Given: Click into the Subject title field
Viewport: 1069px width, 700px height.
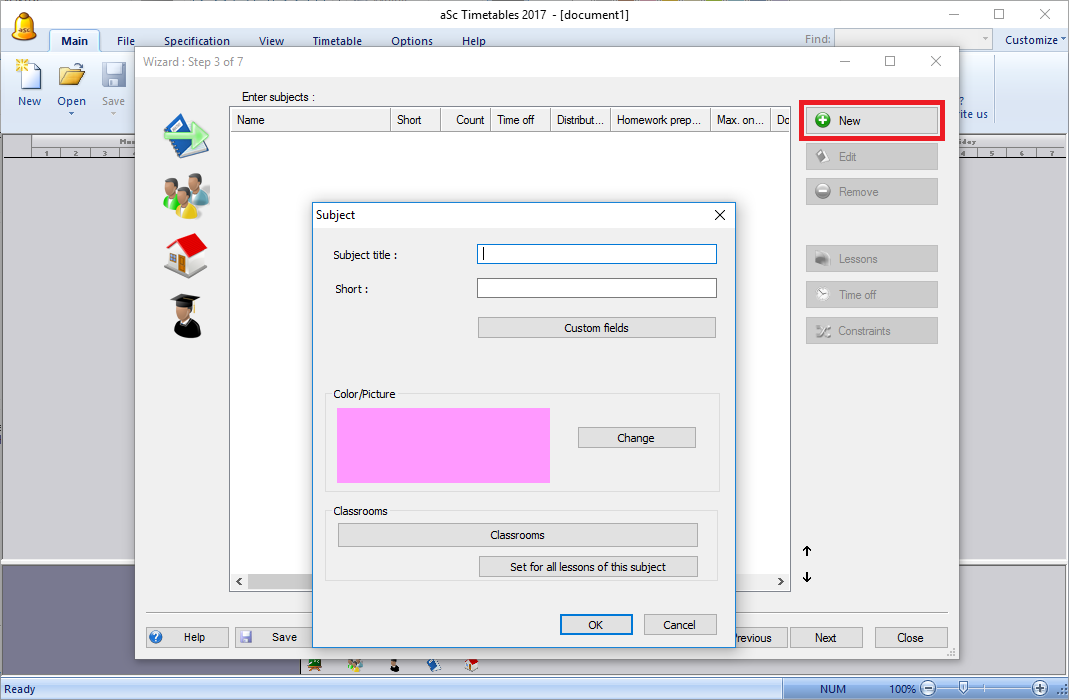Looking at the screenshot, I should click(596, 254).
